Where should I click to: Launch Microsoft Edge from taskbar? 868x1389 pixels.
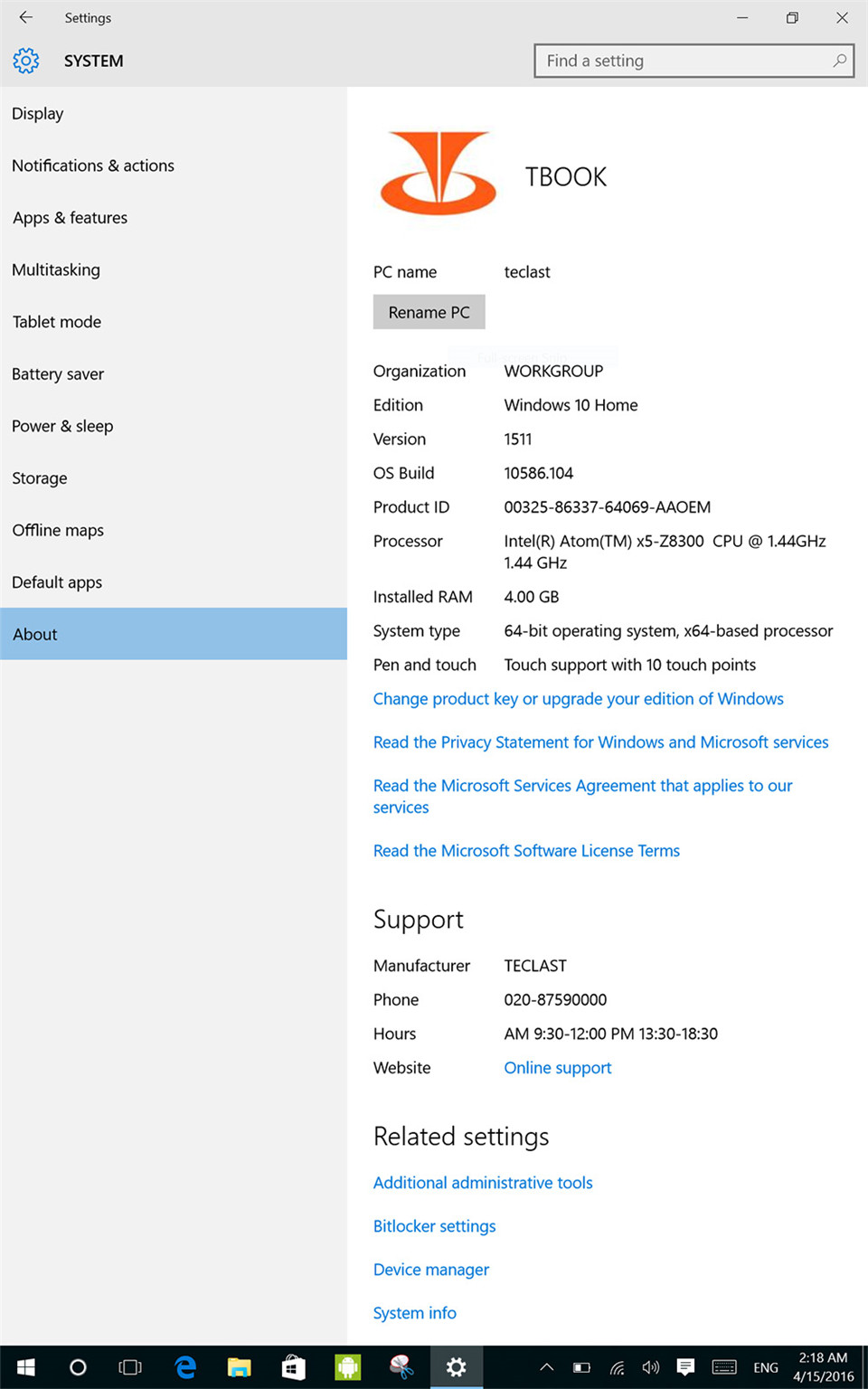[185, 1367]
